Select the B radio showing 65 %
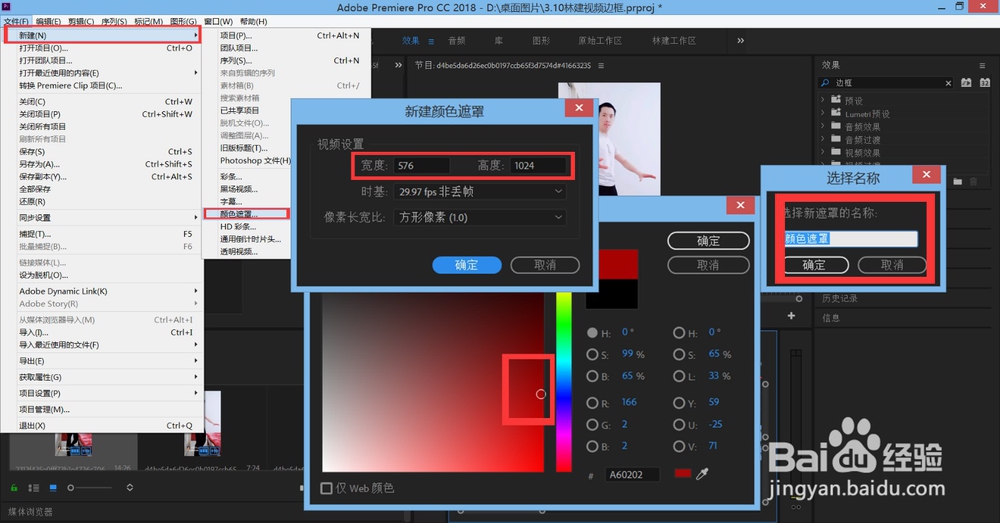The image size is (1000, 523). pos(592,376)
